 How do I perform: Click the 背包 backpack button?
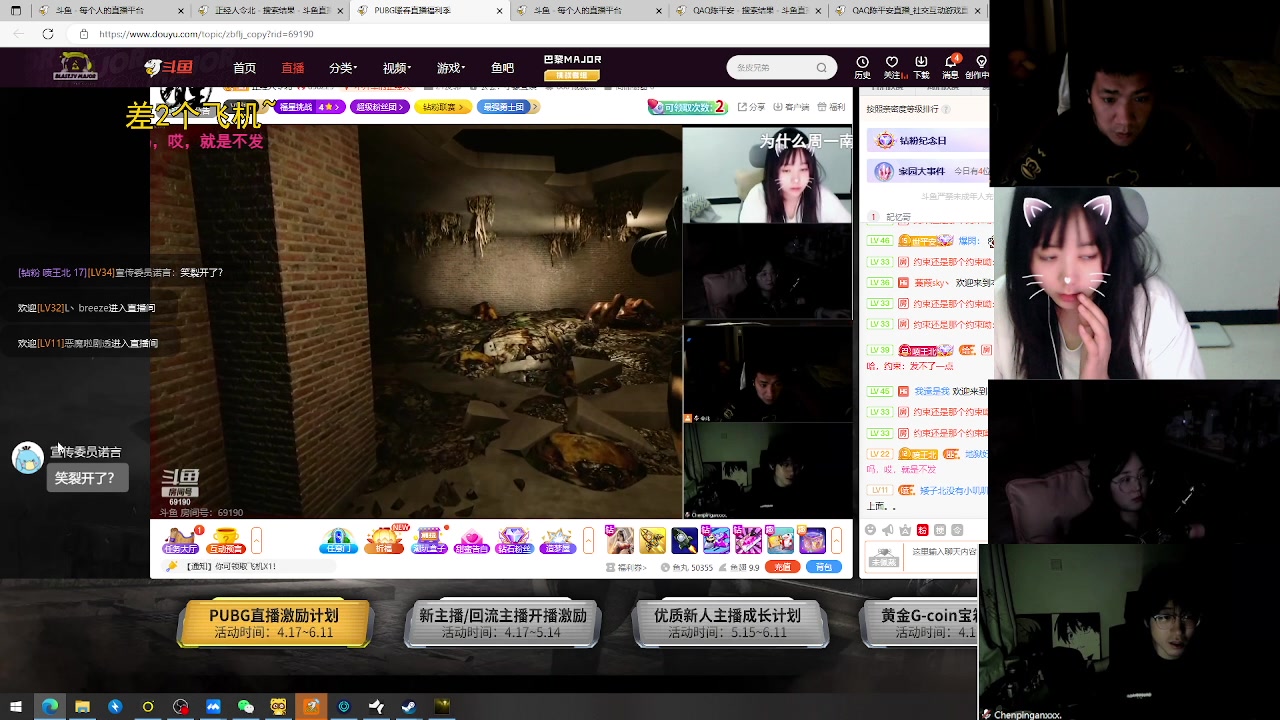(824, 567)
